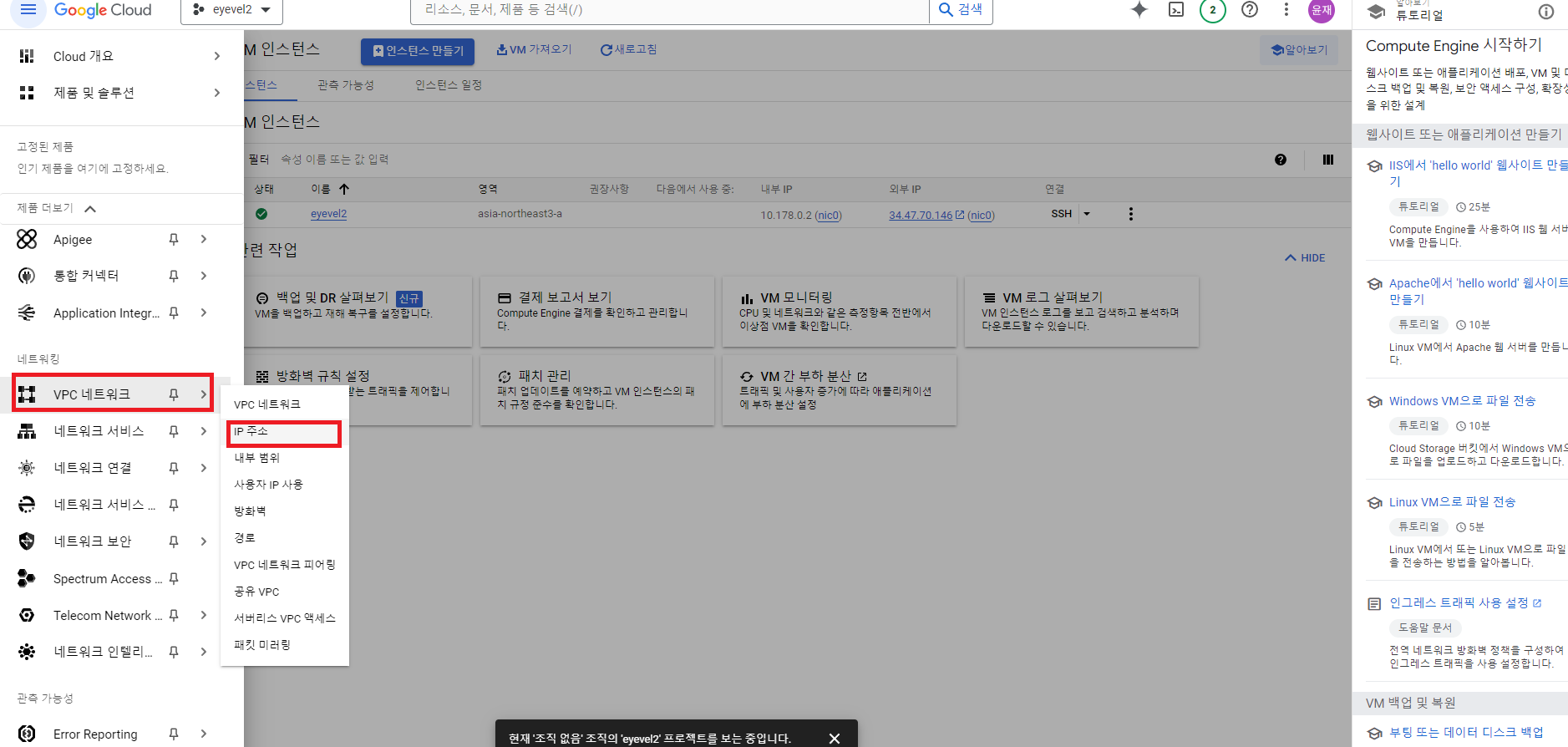This screenshot has height=747, width=1568.
Task: Open the eyevel2 instance link
Action: pos(328,214)
